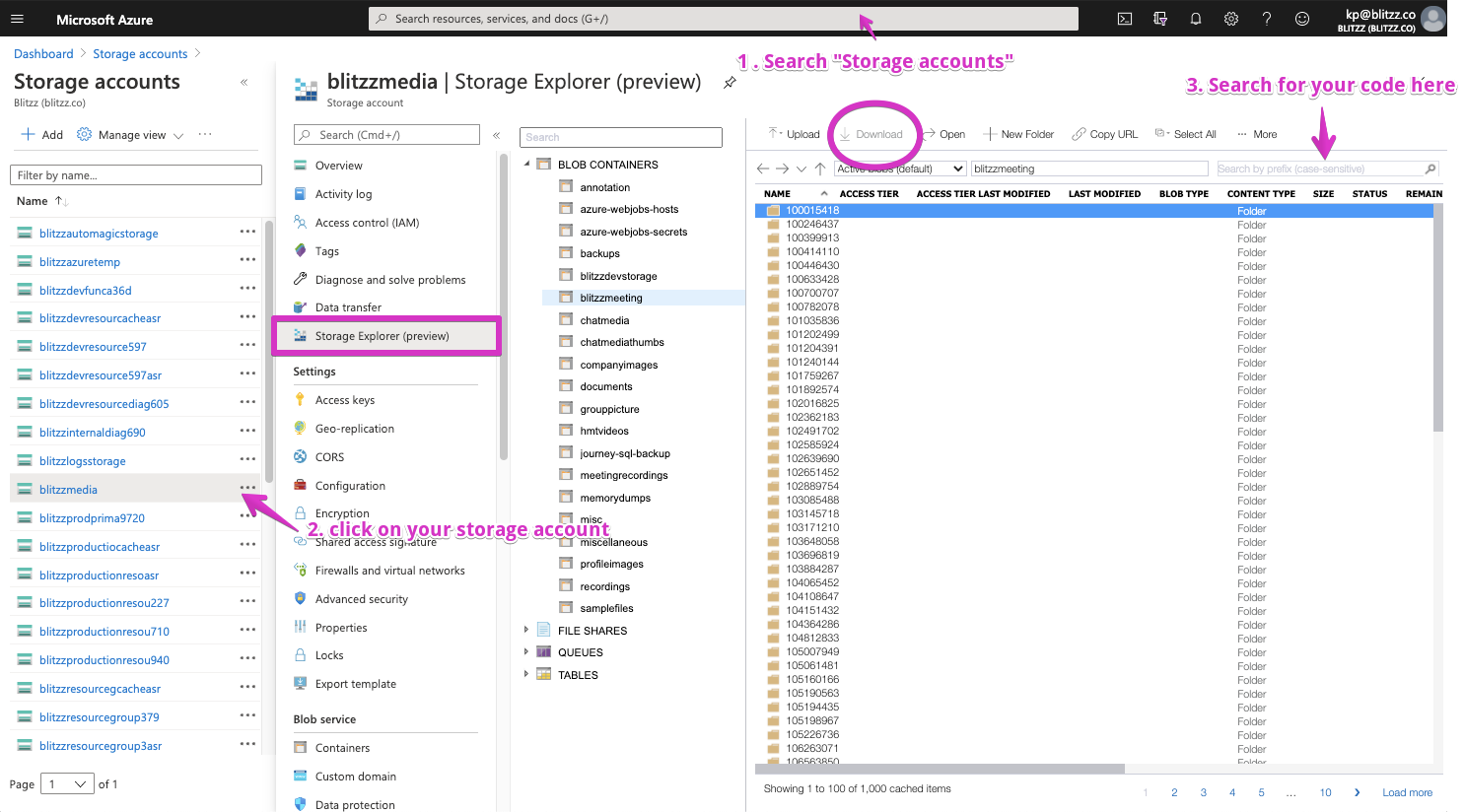Click the prefix search magnifier icon
Screen dimensions: 1464x812
[x=1430, y=169]
